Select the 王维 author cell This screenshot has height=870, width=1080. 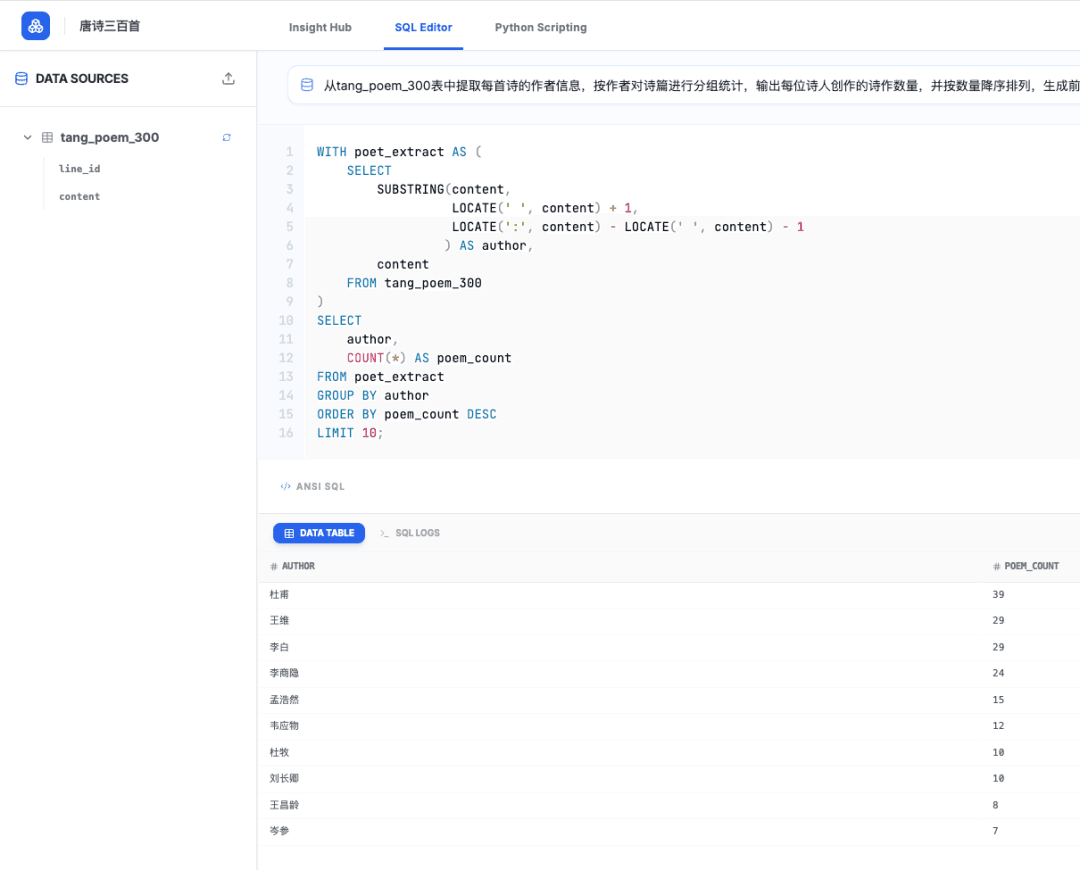(280, 621)
